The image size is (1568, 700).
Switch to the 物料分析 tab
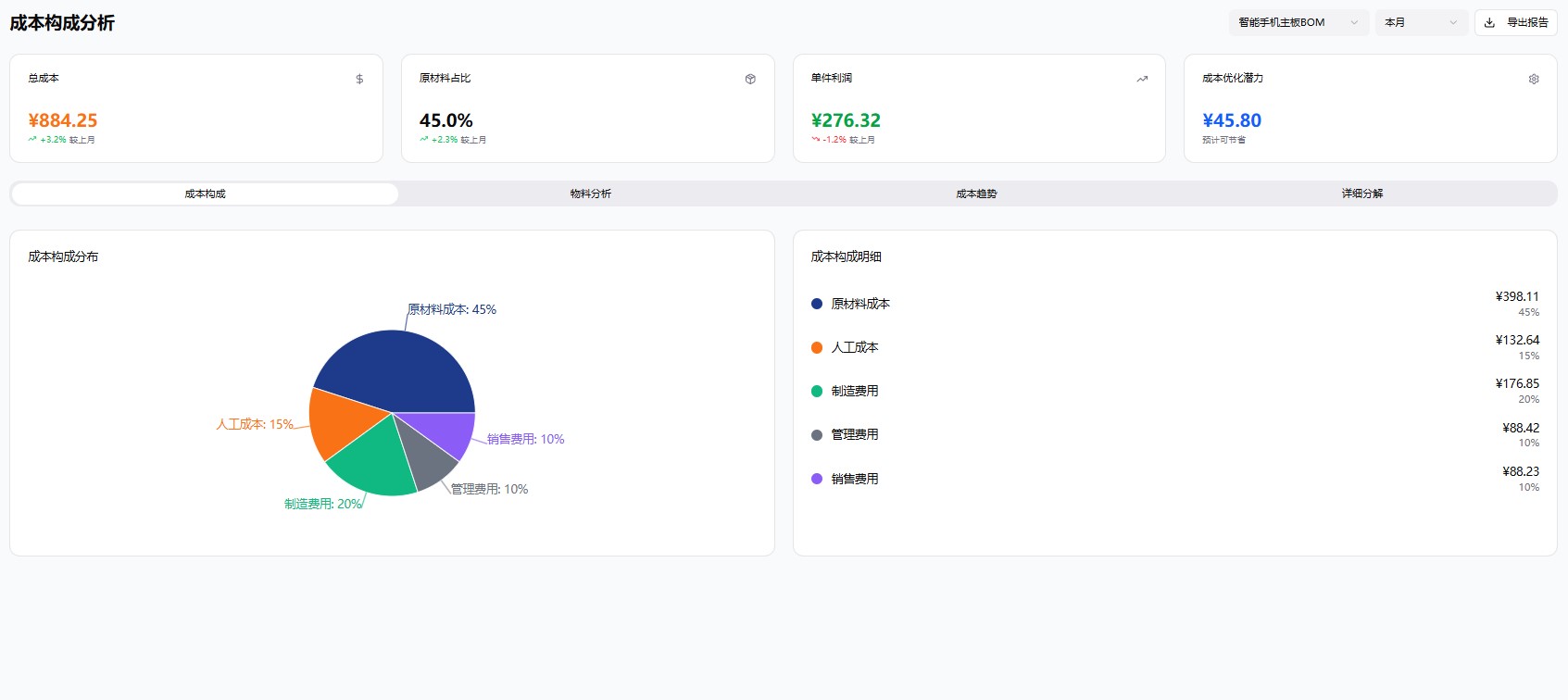[x=590, y=194]
